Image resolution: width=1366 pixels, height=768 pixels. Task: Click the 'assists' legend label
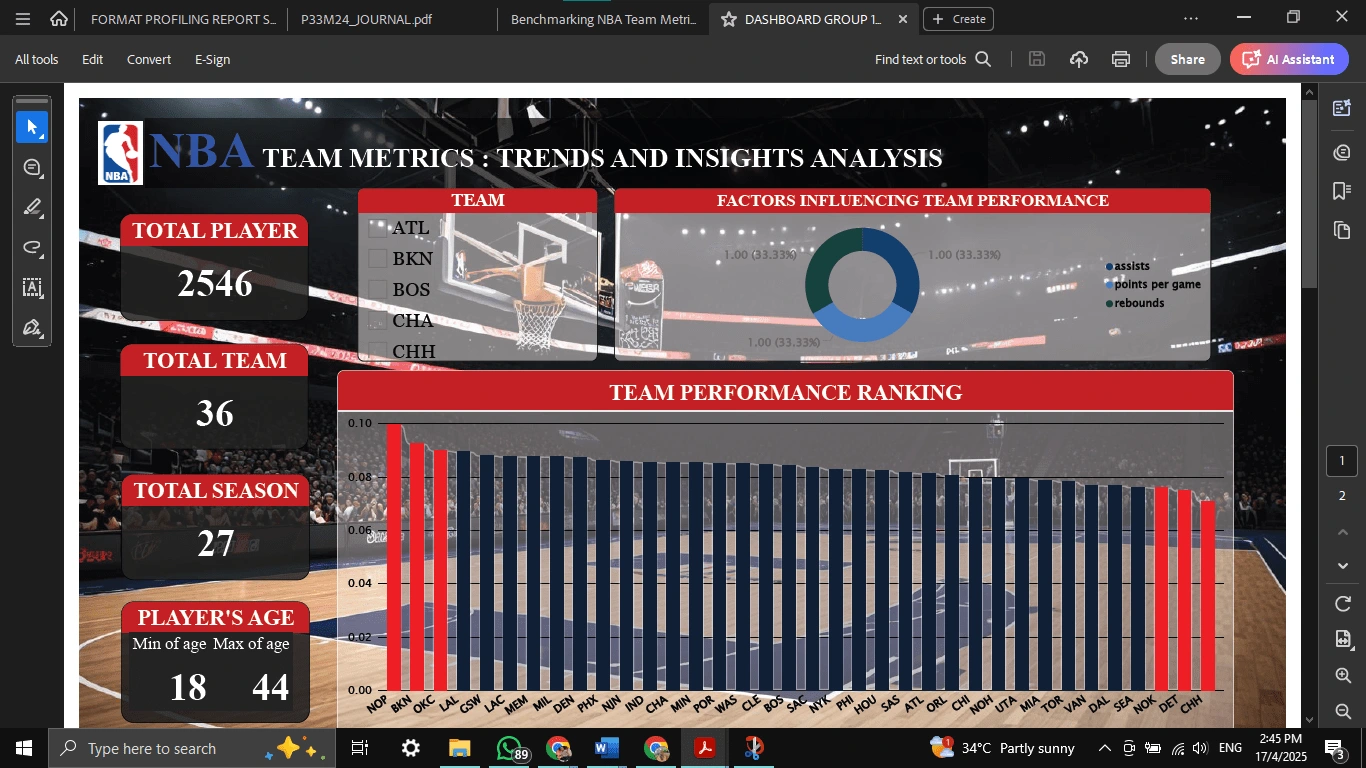point(1132,266)
